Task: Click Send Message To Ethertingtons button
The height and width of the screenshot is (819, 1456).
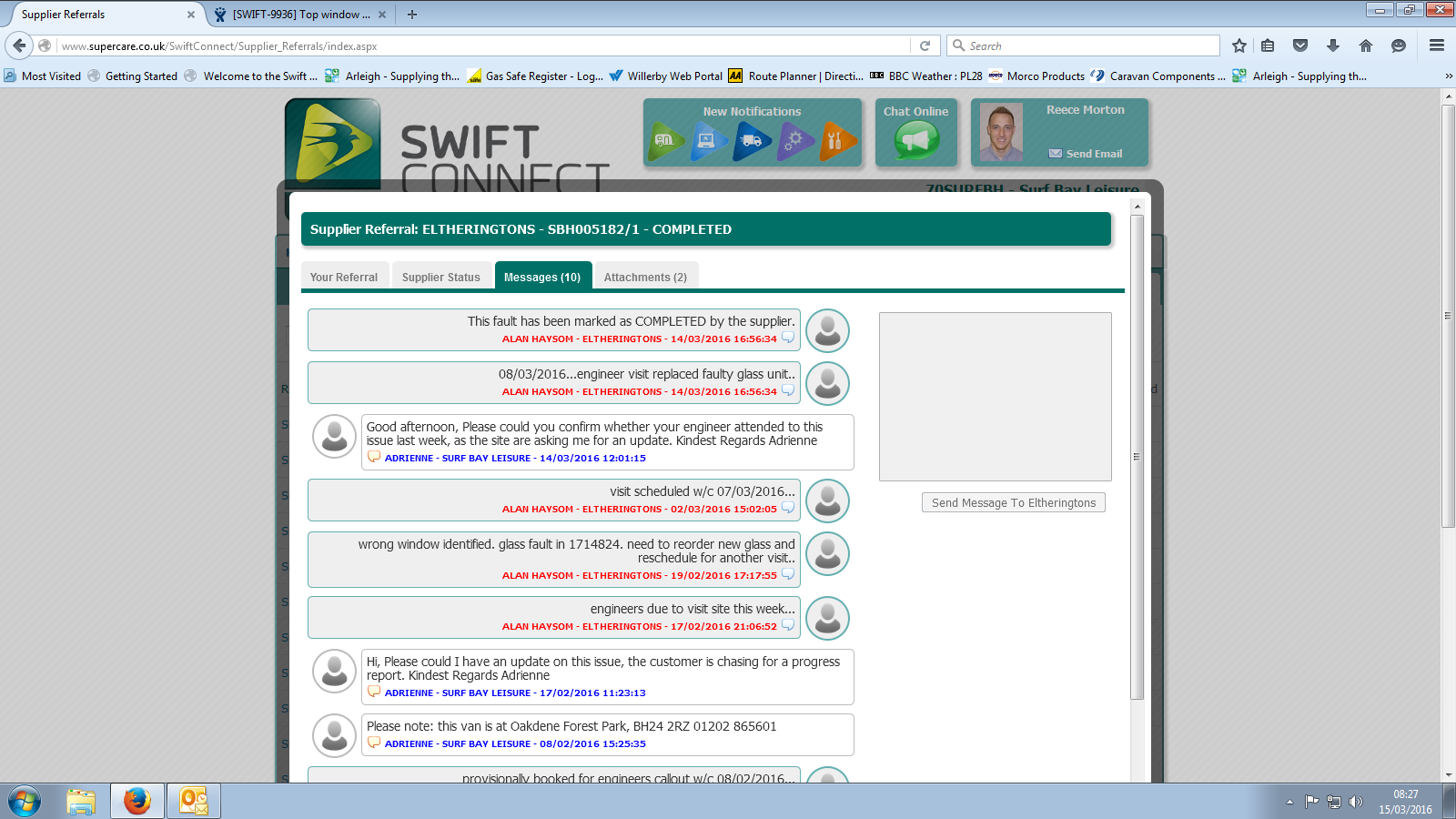Action: click(x=1013, y=502)
